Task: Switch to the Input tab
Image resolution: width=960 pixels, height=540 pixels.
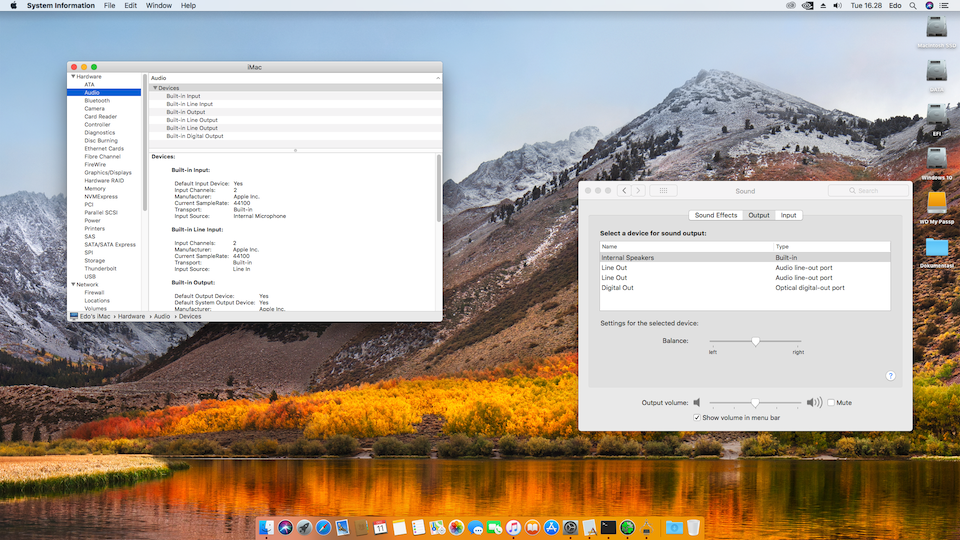Action: click(x=789, y=215)
